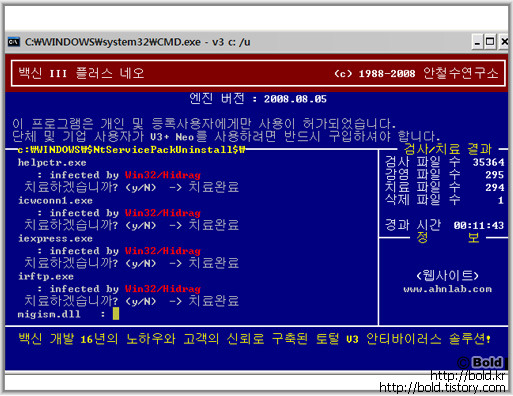
Task: Open the http://bold.kr link
Action: (x=468, y=376)
